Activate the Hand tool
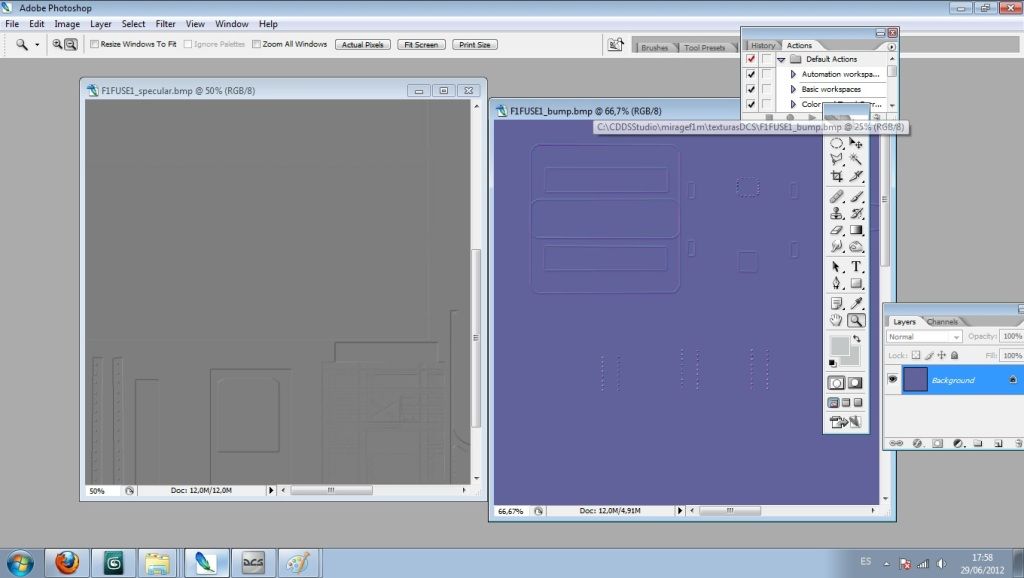Image resolution: width=1024 pixels, height=578 pixels. click(837, 321)
